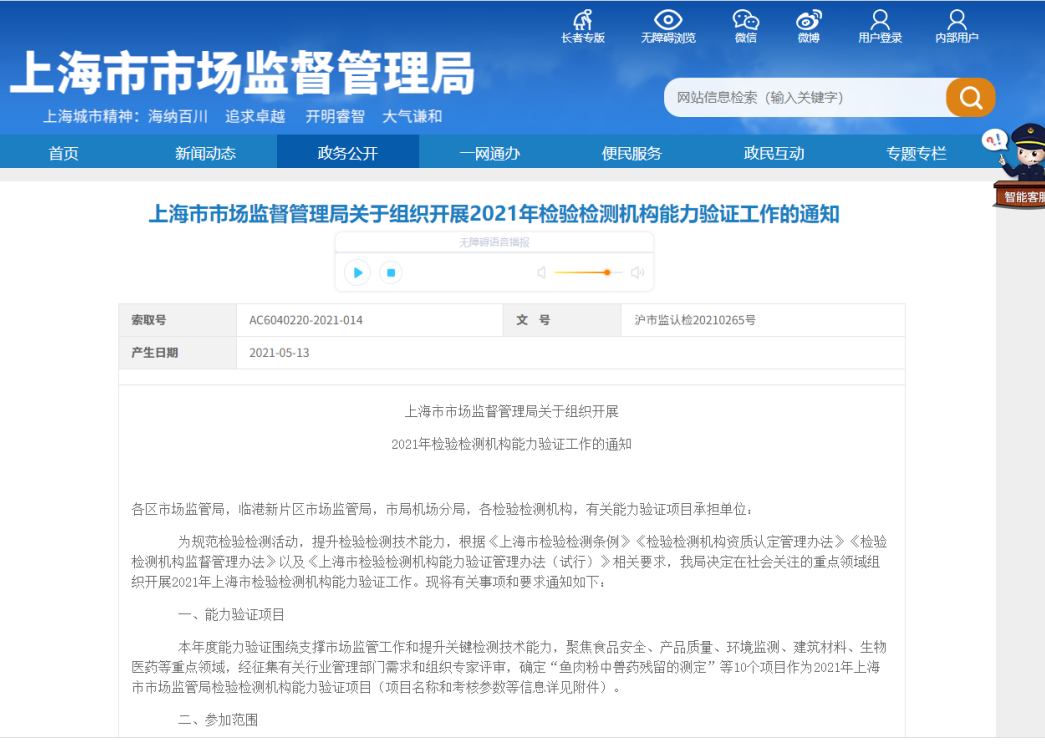Viewport: 1045px width, 748px height.
Task: Open the 长者专版 elderly version icon
Action: [x=582, y=27]
